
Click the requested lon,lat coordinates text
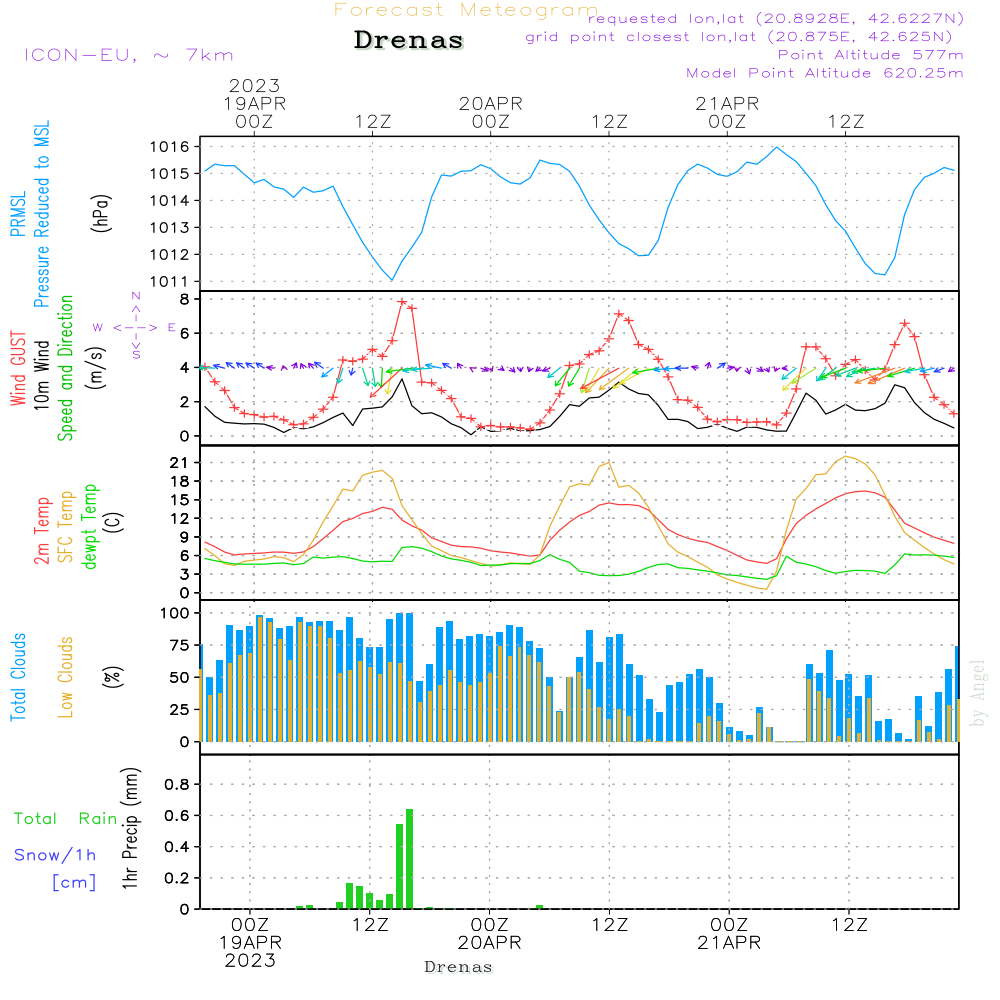[776, 18]
